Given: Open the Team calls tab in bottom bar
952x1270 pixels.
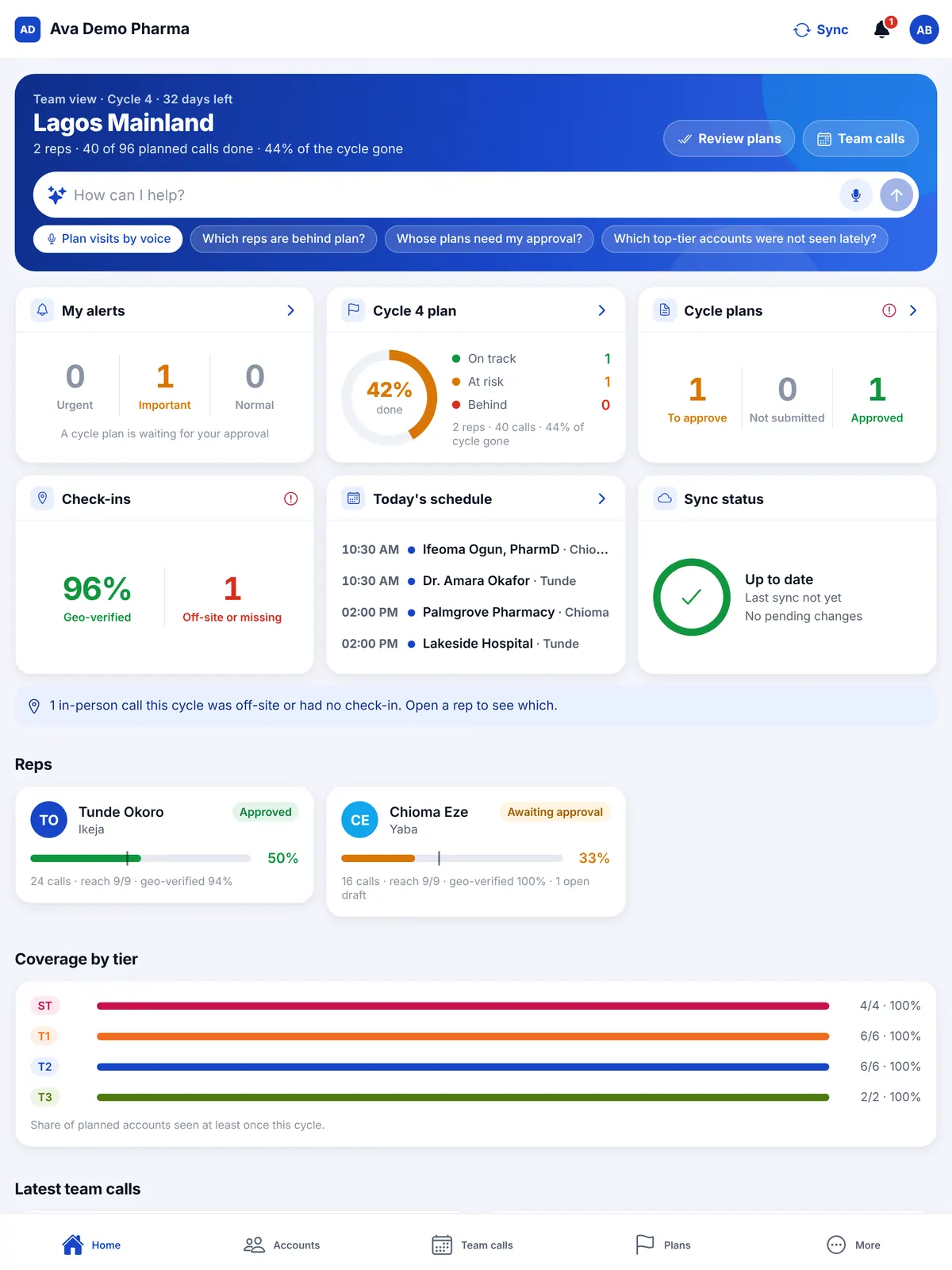Looking at the screenshot, I should [472, 1245].
